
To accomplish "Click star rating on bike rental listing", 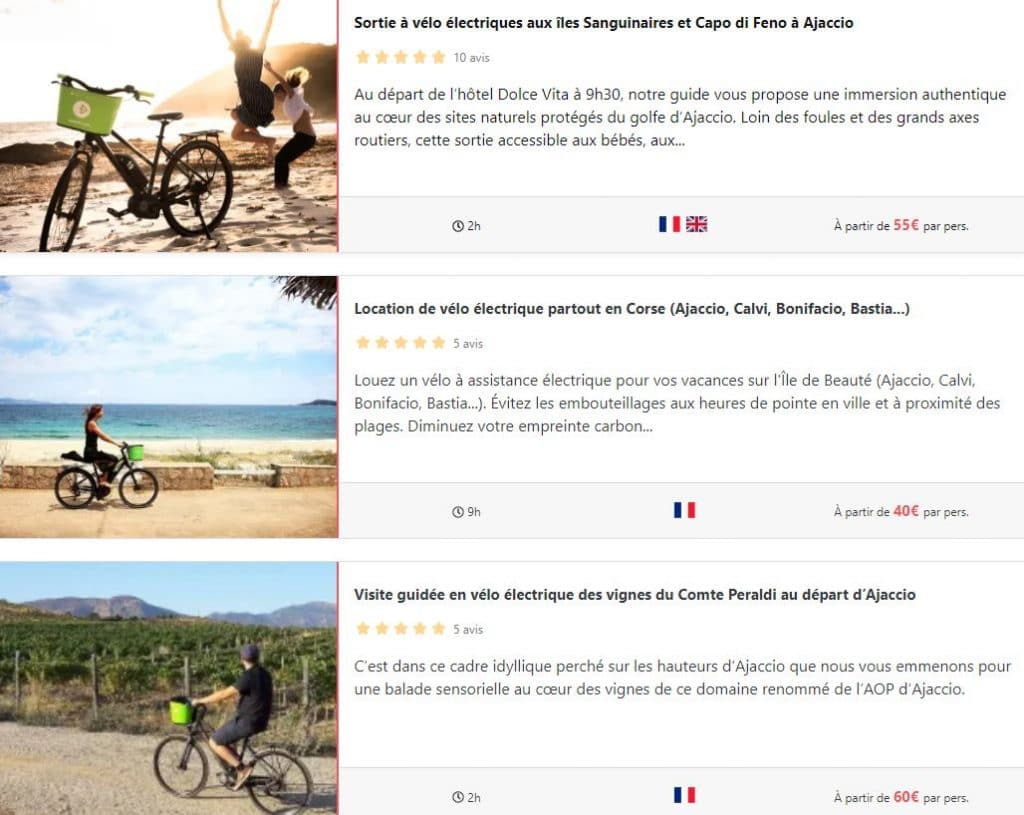I will [400, 343].
